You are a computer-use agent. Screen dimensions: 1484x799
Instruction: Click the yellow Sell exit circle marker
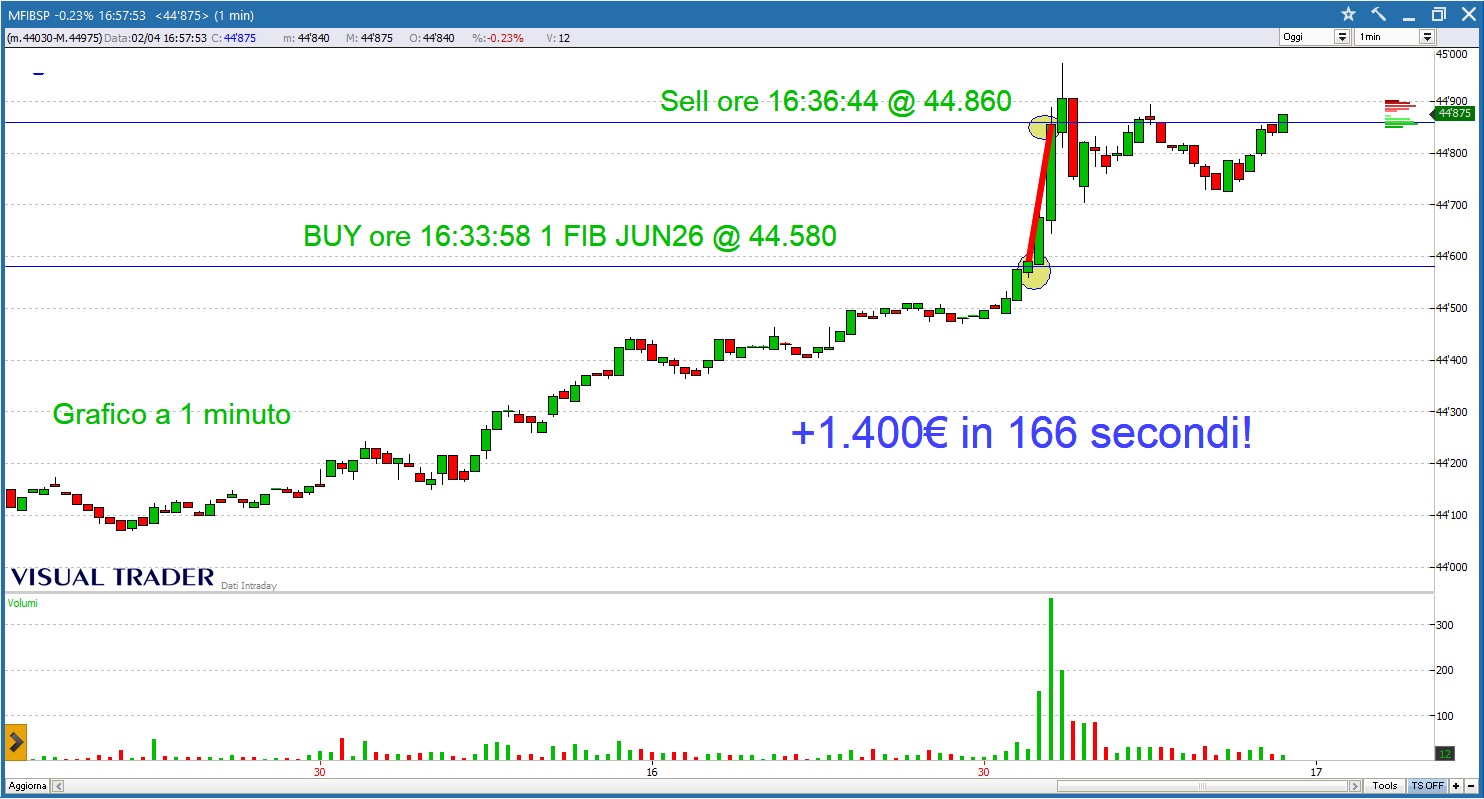click(1042, 127)
